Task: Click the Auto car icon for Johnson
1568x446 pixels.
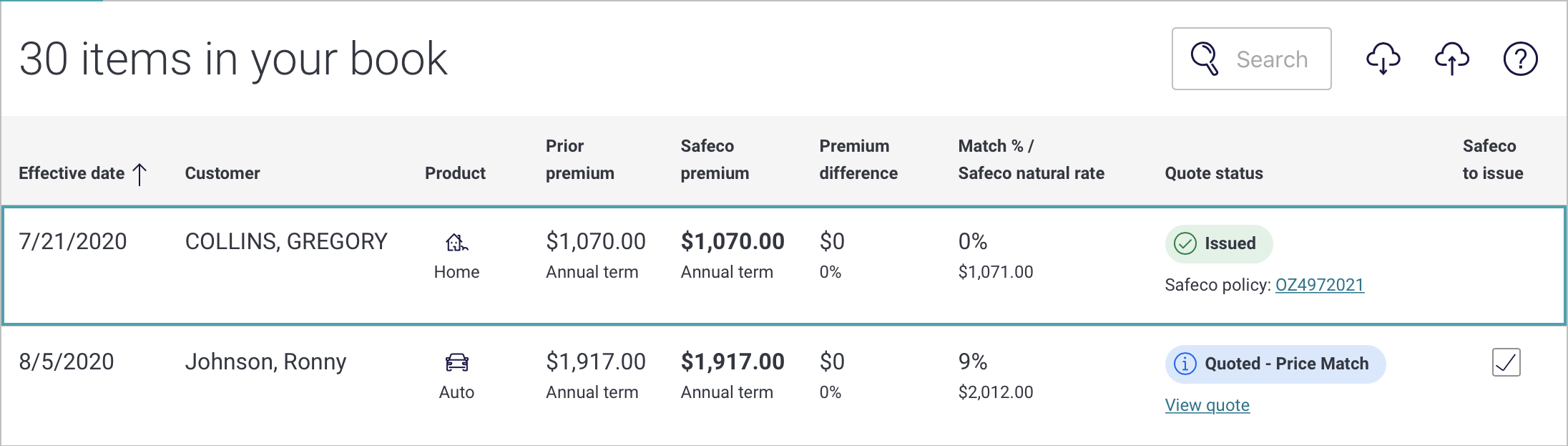Action: (x=456, y=363)
